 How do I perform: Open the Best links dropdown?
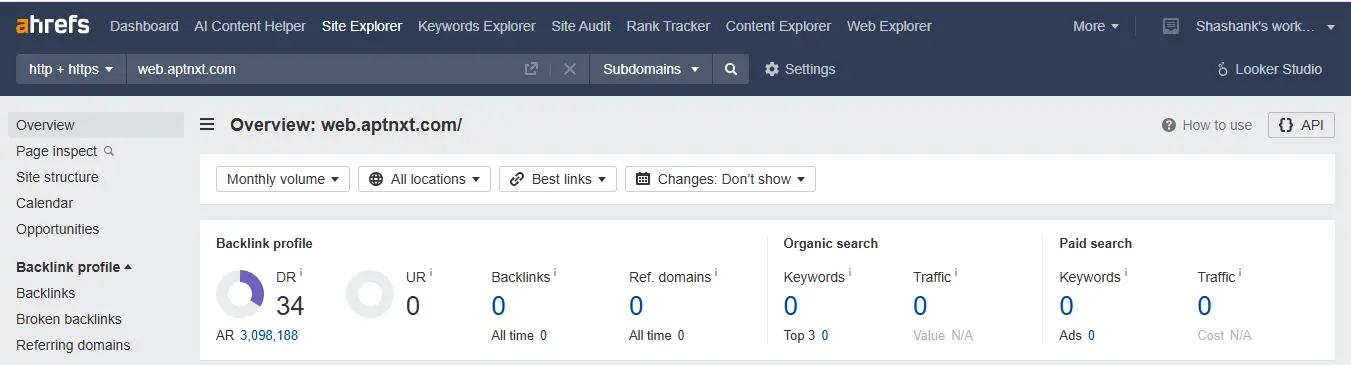click(558, 179)
